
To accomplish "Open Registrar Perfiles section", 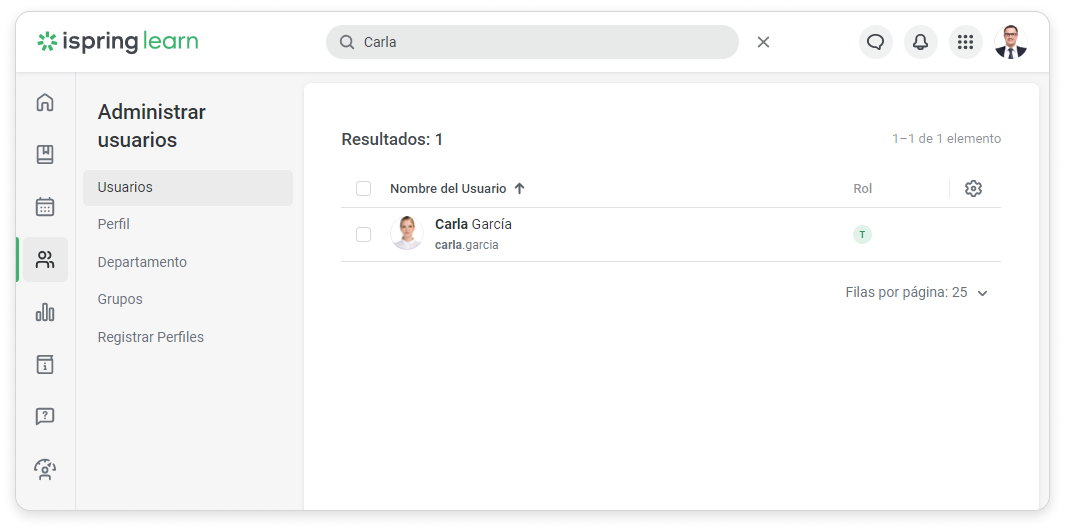I will point(150,337).
